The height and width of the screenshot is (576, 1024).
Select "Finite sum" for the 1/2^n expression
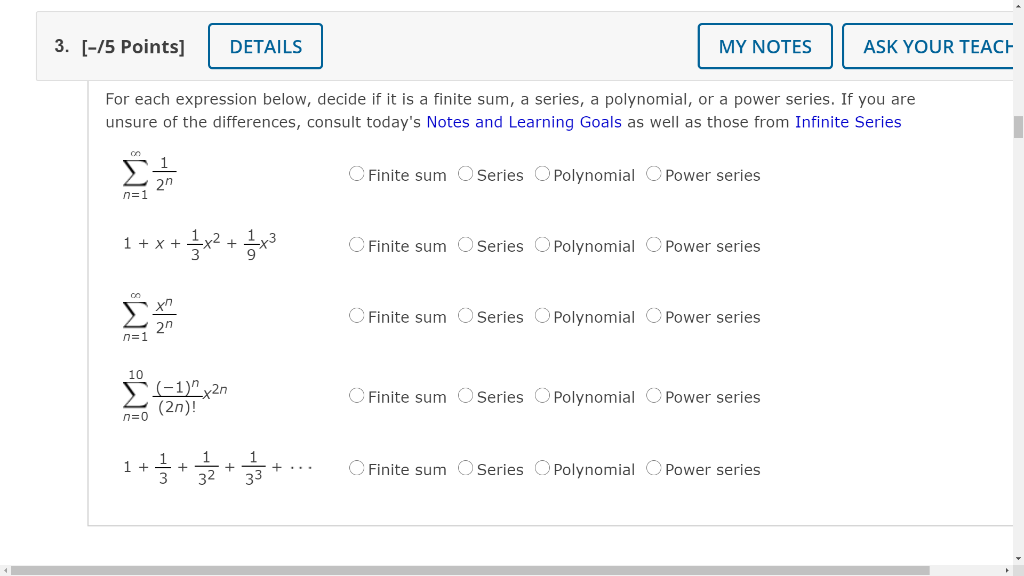pyautogui.click(x=356, y=173)
